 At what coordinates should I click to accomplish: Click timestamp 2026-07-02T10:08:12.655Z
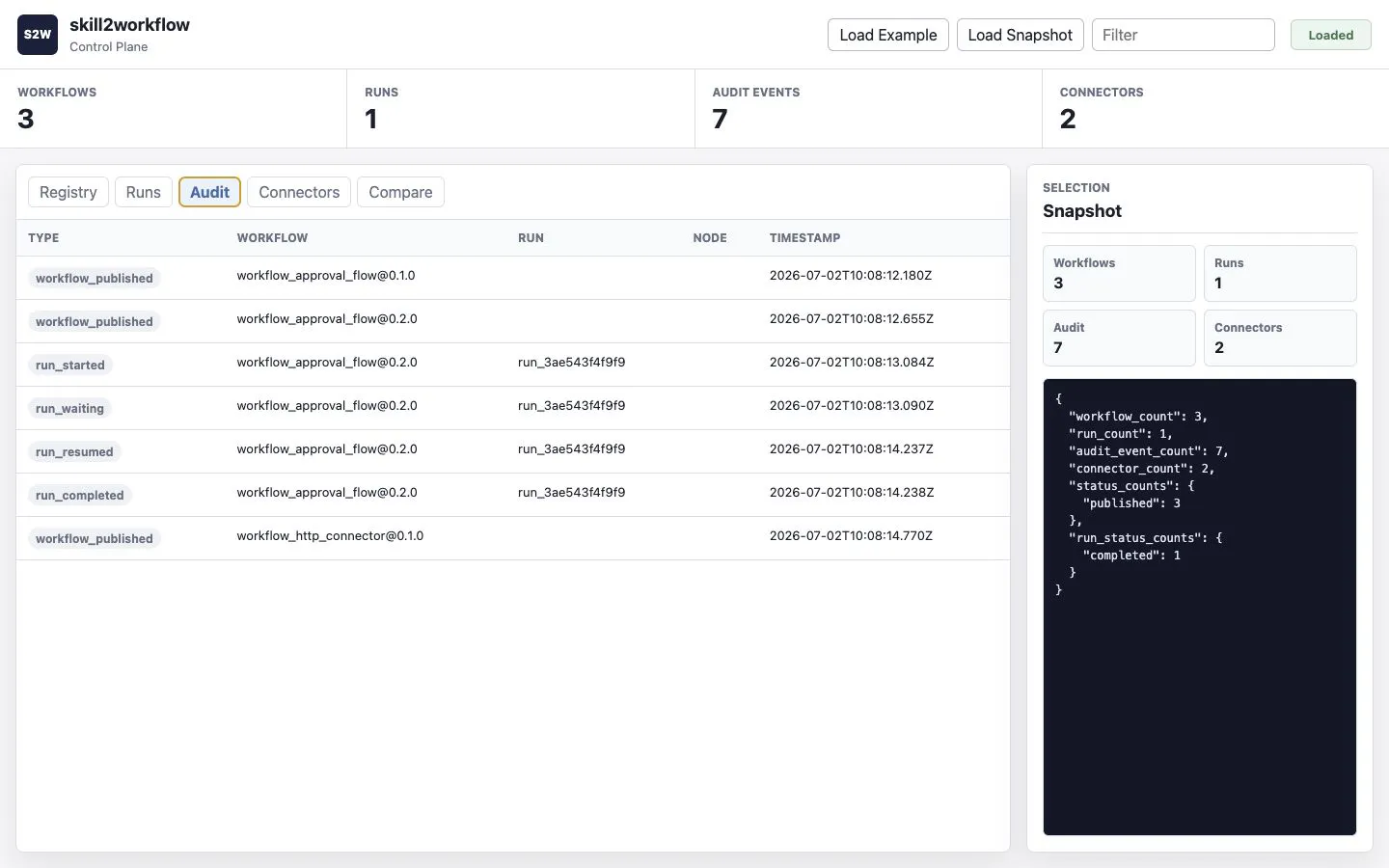pyautogui.click(x=852, y=319)
